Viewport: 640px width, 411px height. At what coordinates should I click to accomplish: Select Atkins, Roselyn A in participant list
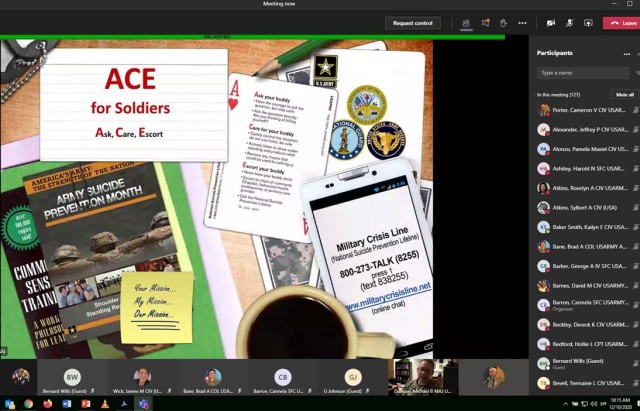(588, 188)
